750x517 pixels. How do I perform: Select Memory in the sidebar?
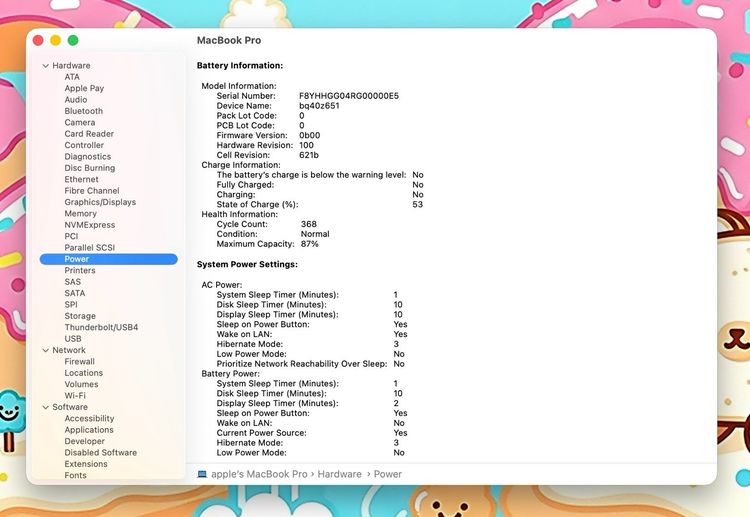(x=80, y=213)
